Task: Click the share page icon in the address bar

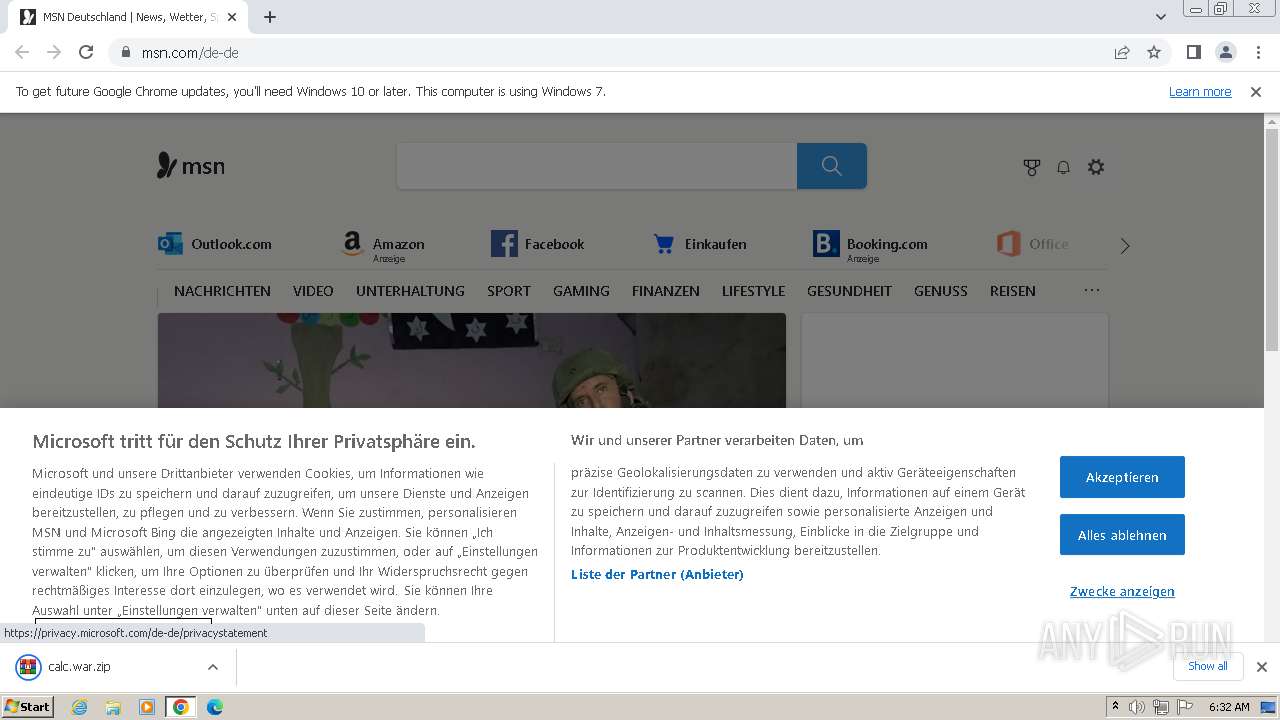Action: pyautogui.click(x=1122, y=52)
